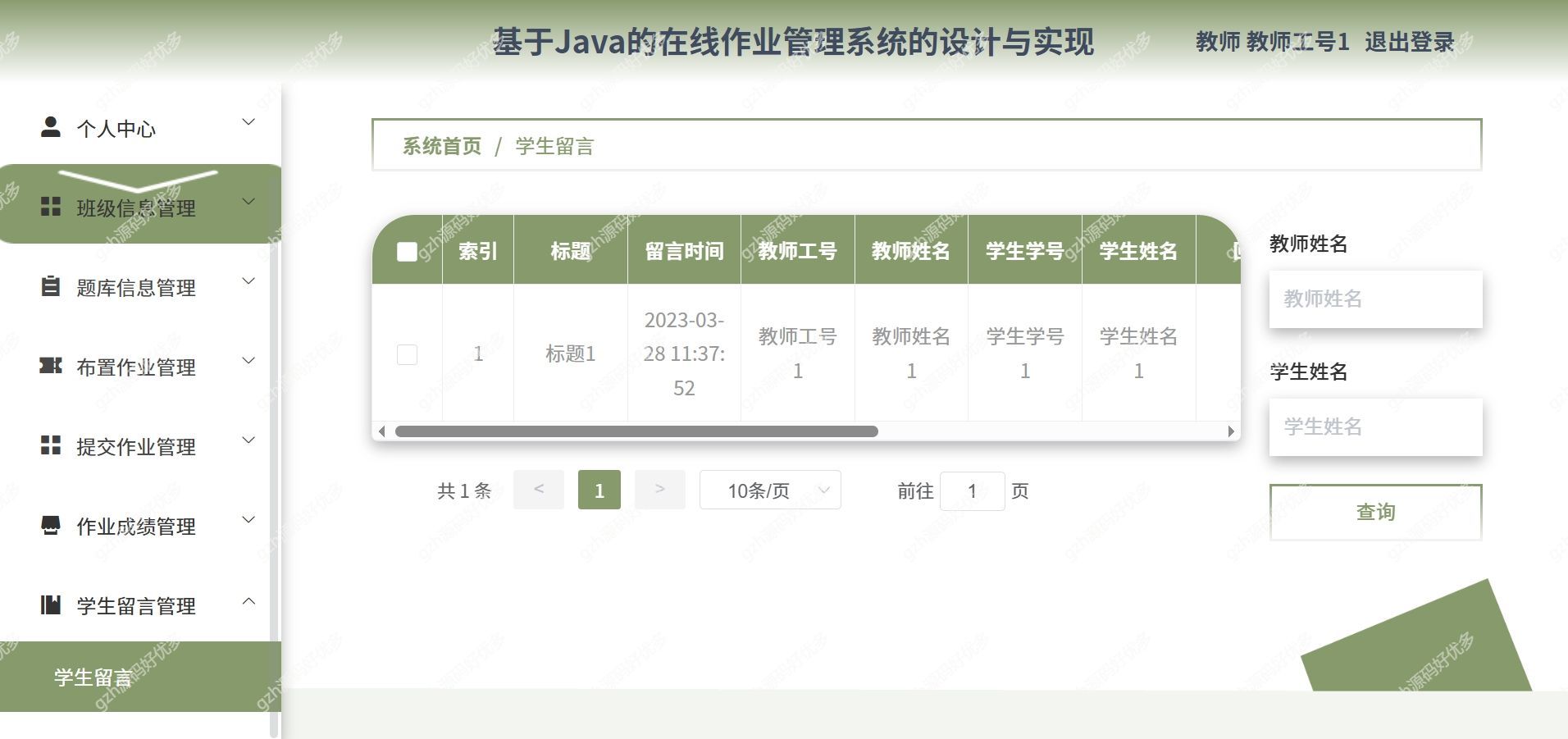Click the 布置作业管理 ticket icon
The height and width of the screenshot is (739, 1568).
click(x=51, y=366)
